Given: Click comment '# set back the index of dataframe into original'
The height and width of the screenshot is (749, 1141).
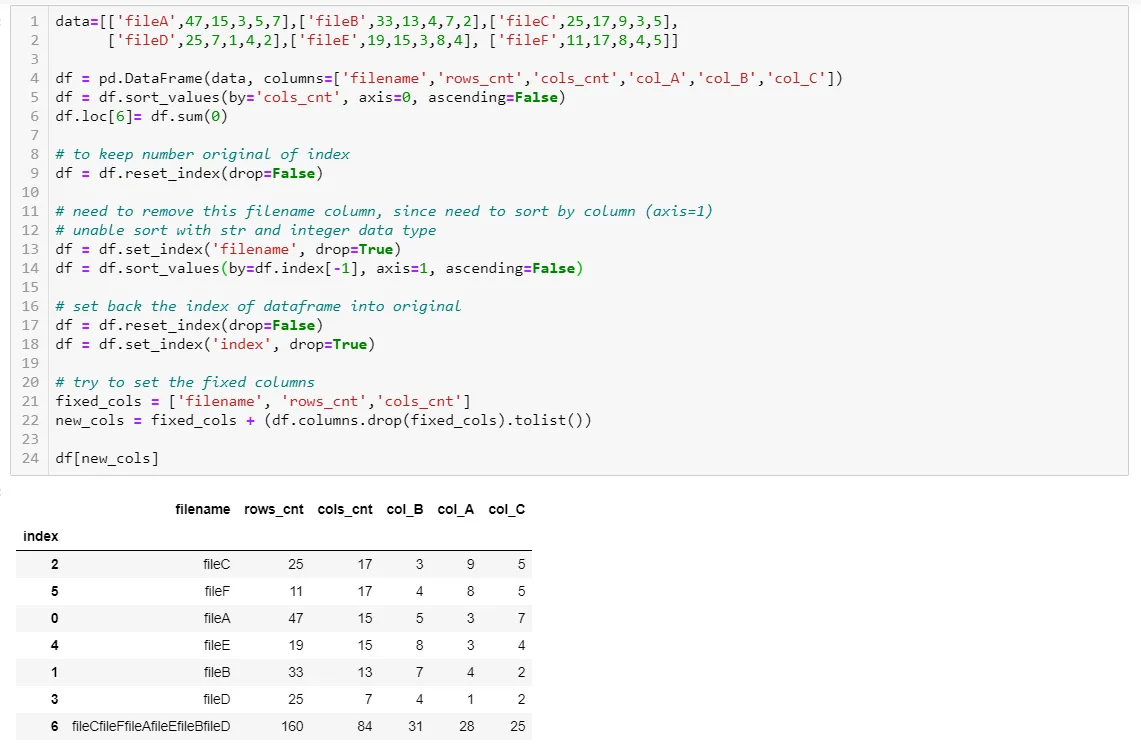Looking at the screenshot, I should (x=258, y=306).
